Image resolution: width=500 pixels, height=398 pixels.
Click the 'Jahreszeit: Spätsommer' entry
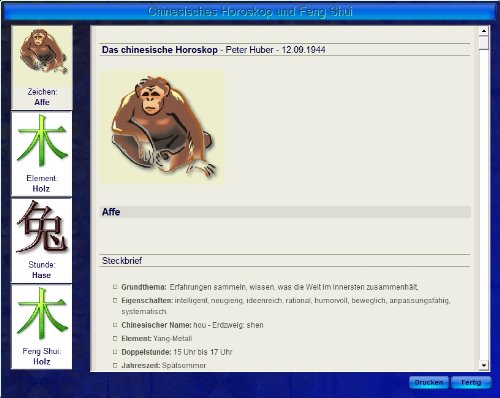coord(160,365)
